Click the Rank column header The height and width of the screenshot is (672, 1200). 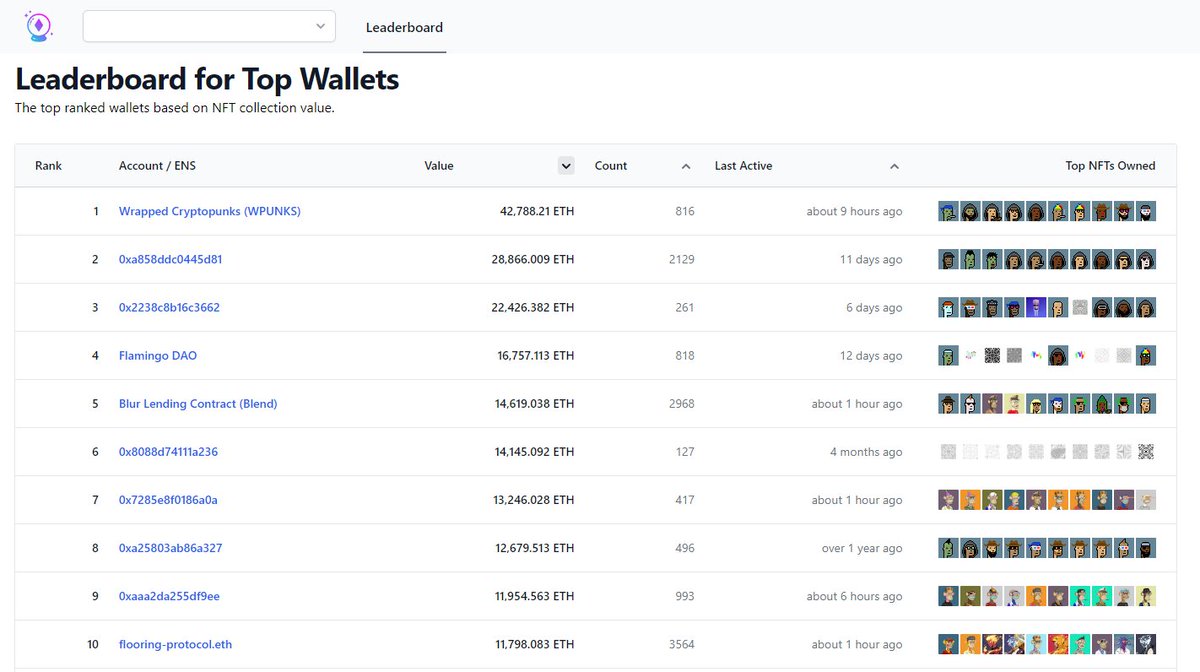tap(48, 166)
